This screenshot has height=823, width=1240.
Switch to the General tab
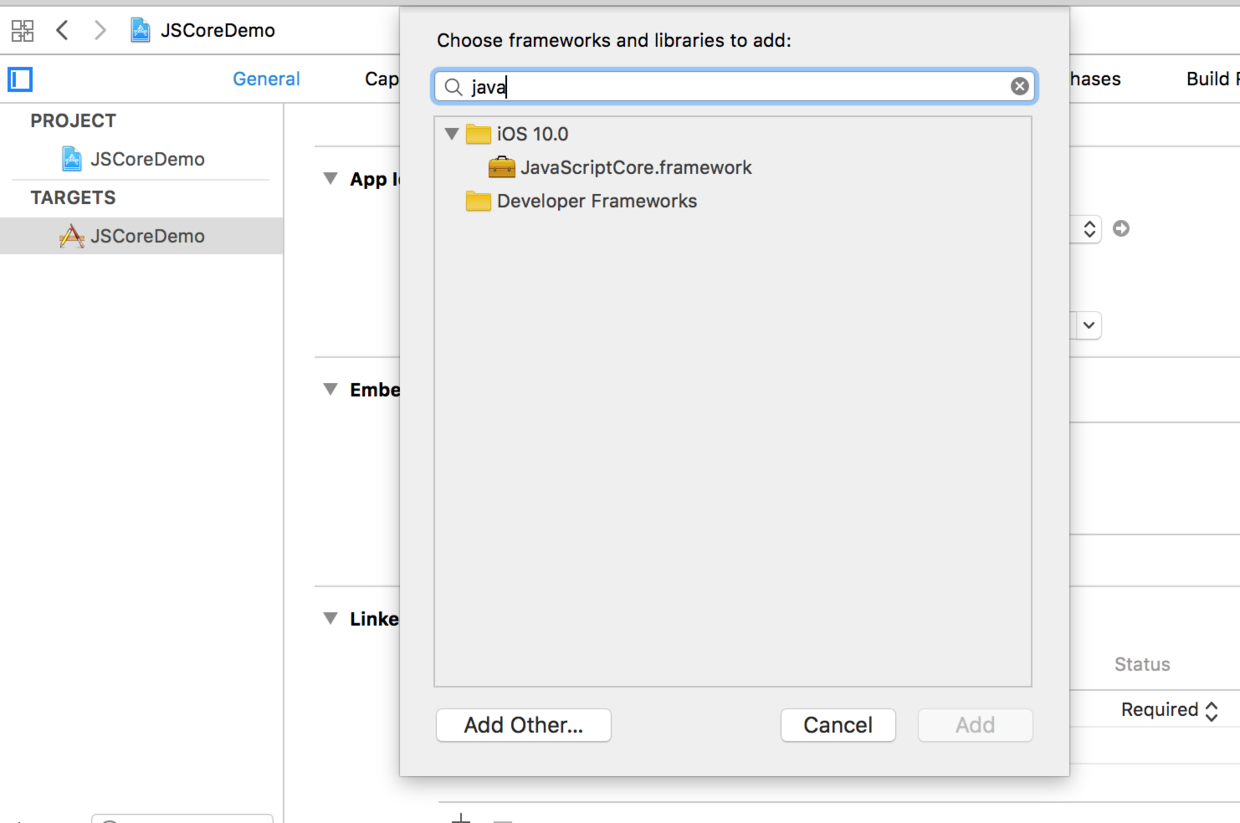266,79
